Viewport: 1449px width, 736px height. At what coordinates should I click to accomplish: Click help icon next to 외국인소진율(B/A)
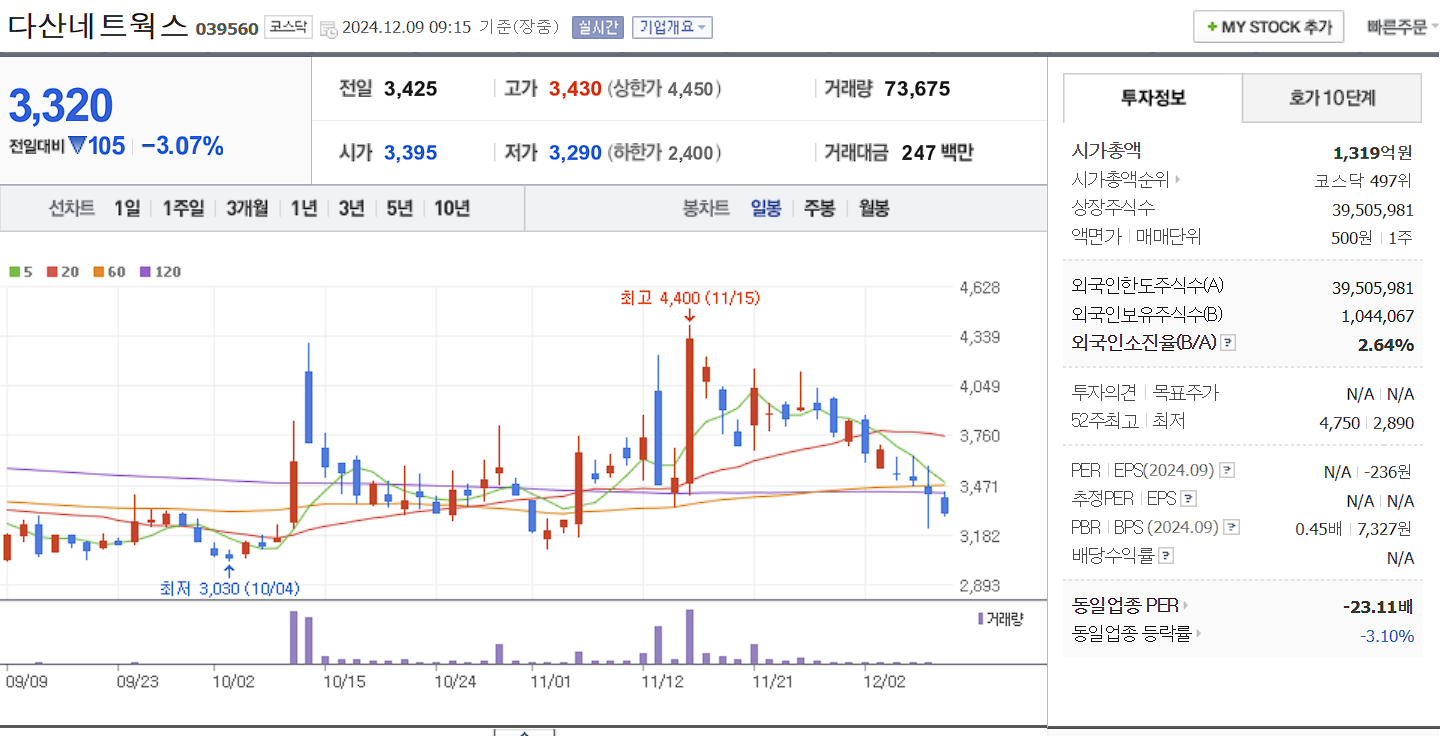pyautogui.click(x=1229, y=343)
